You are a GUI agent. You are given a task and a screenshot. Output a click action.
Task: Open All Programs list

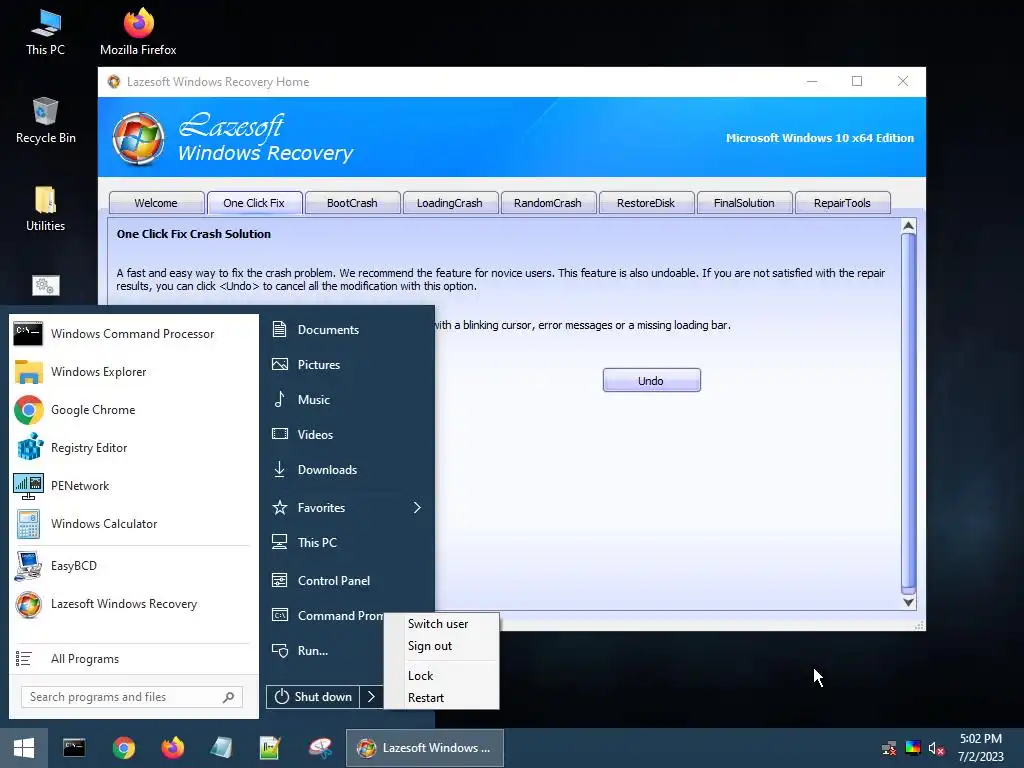click(x=133, y=659)
